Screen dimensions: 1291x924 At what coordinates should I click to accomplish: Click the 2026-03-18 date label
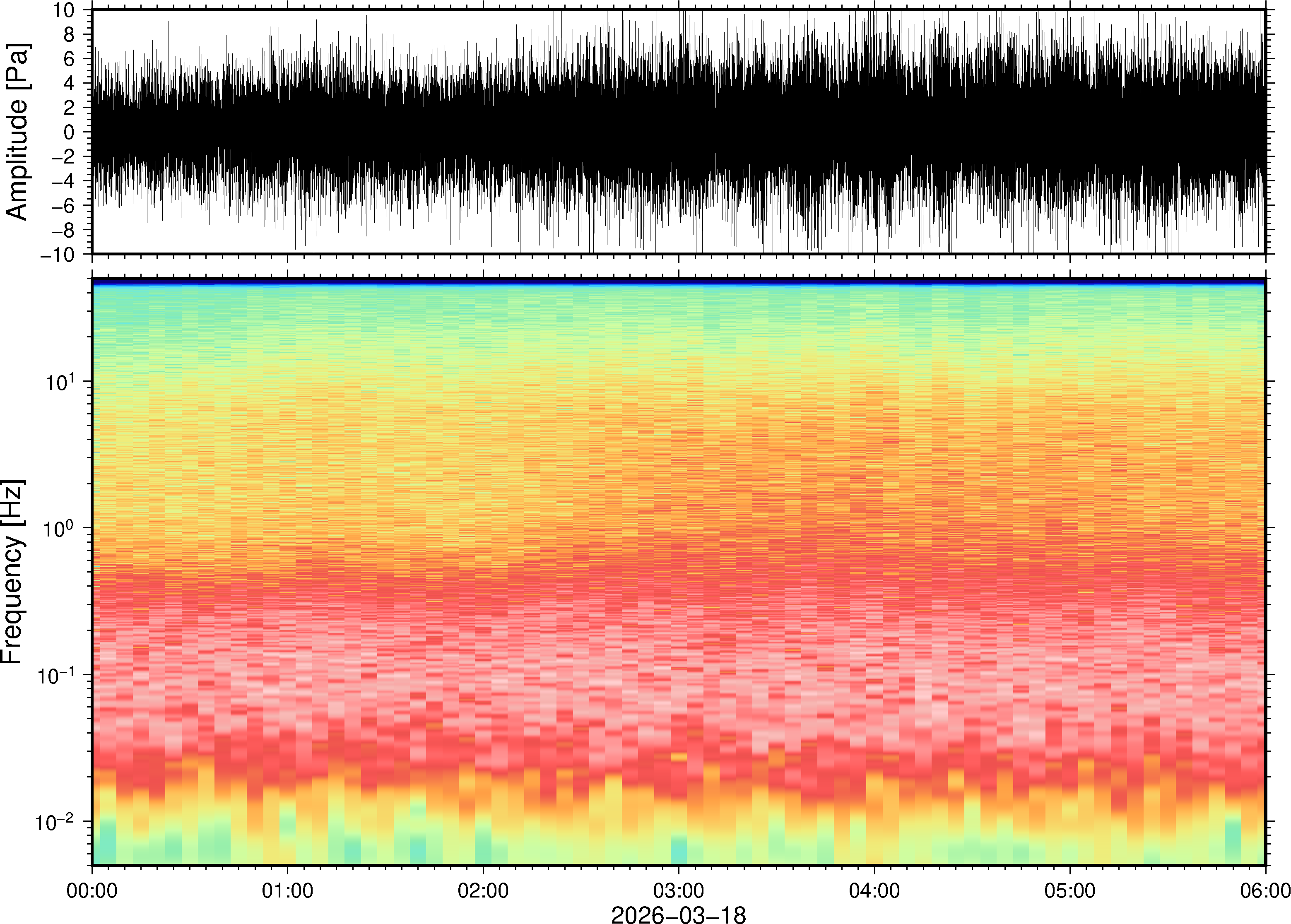point(678,914)
